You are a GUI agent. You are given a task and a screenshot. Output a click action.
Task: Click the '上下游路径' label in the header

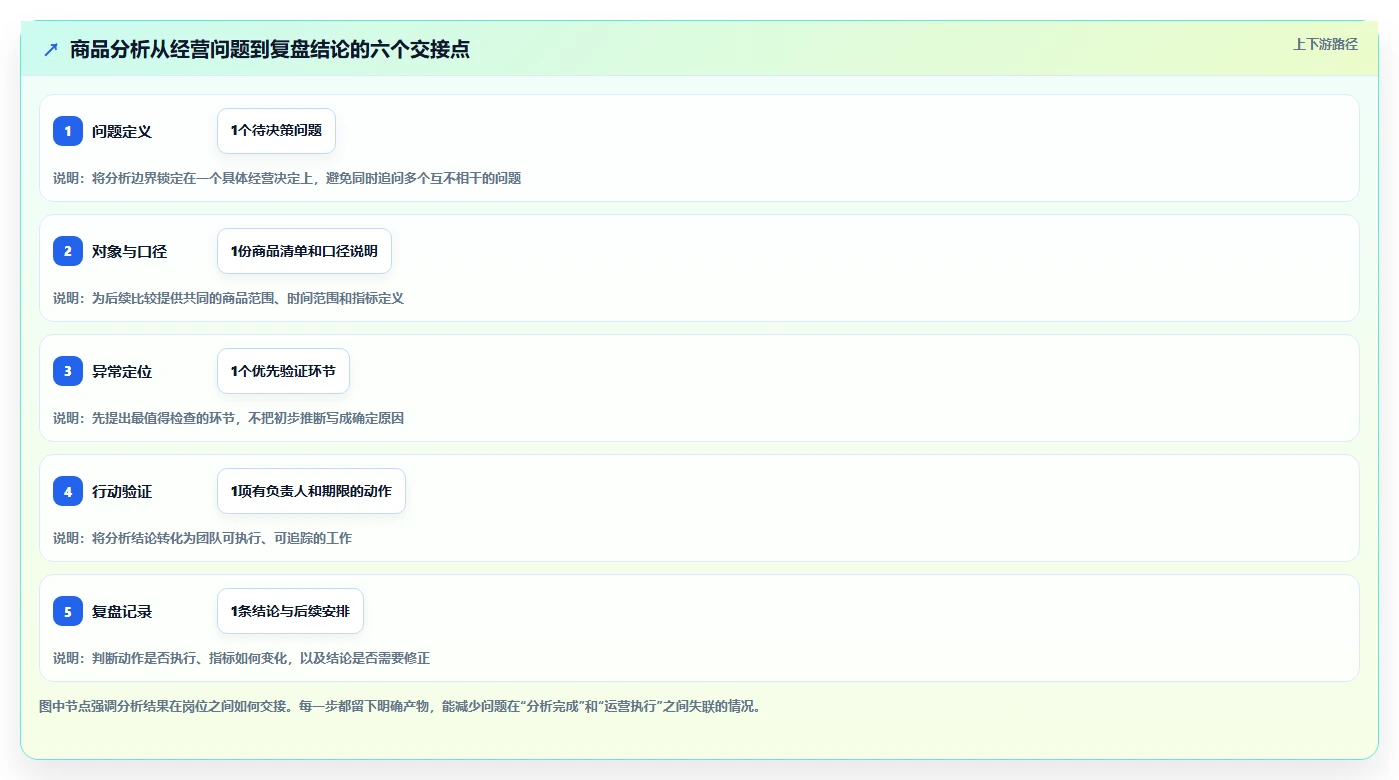coord(1325,44)
